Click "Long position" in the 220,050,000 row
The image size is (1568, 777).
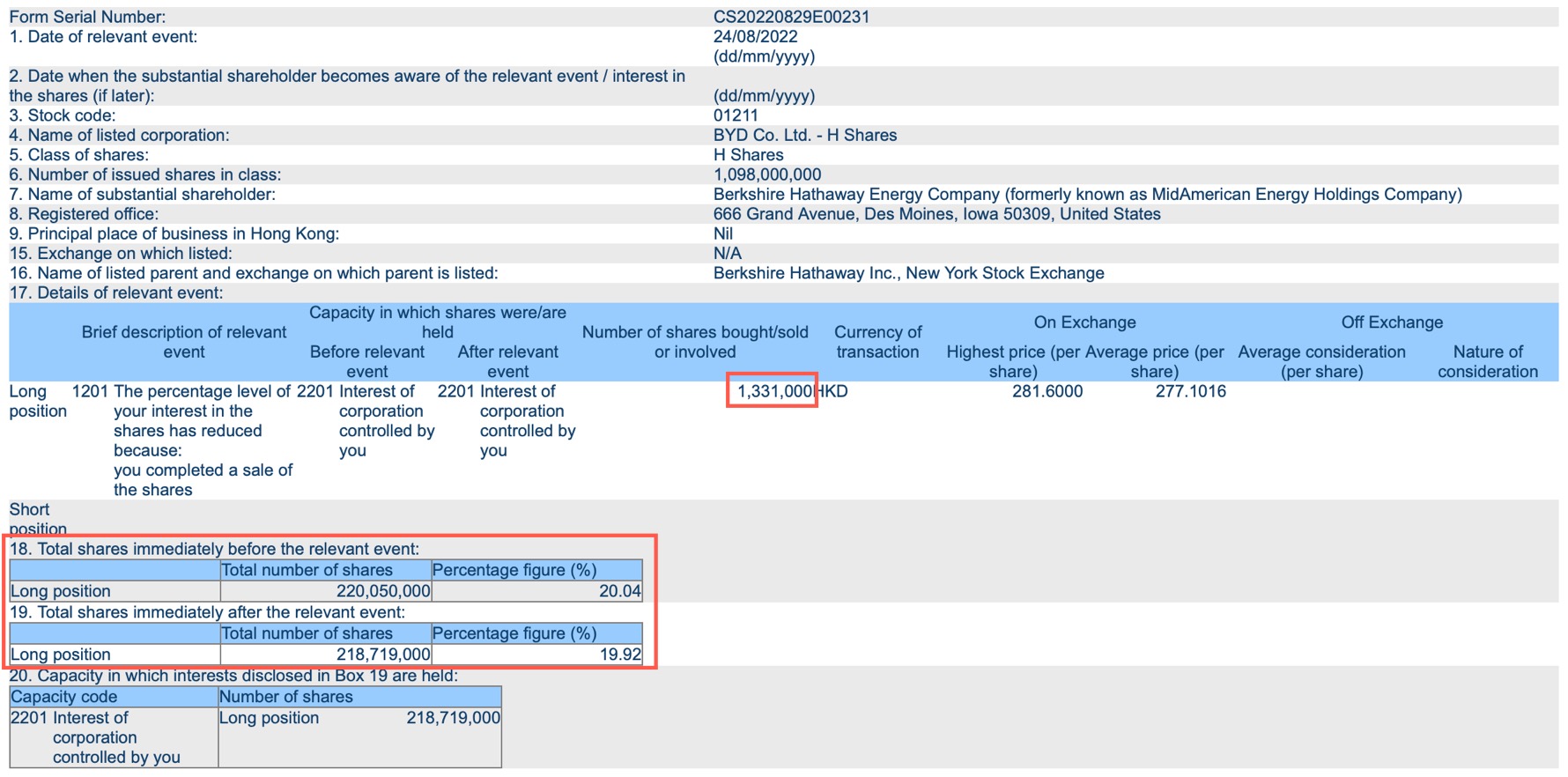coord(61,591)
